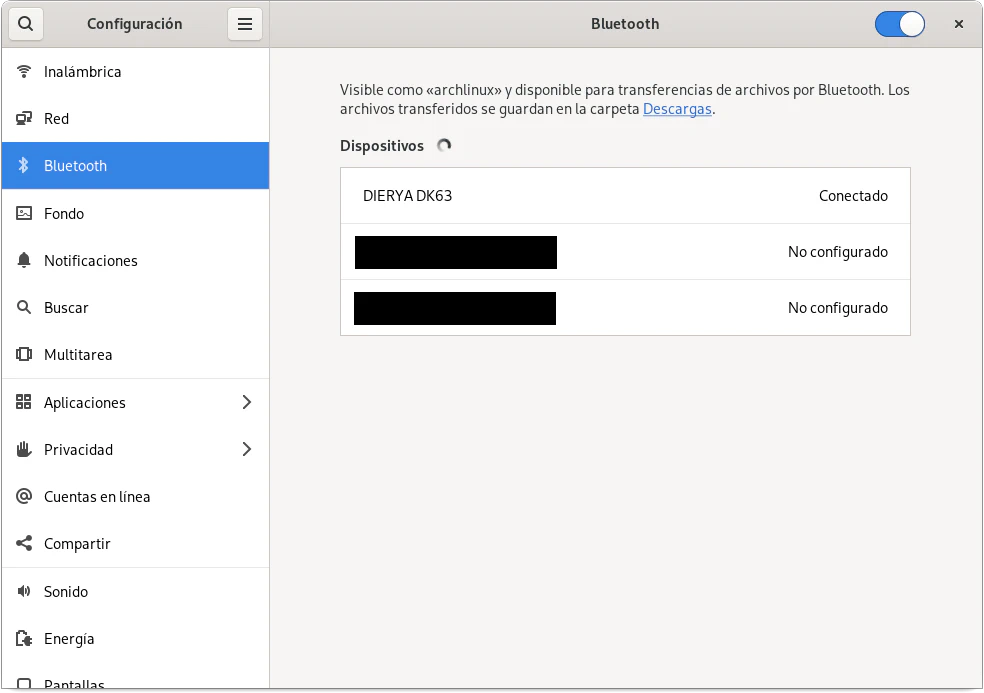
Task: Expand the Aplicaciones chevron arrow
Action: click(x=247, y=402)
